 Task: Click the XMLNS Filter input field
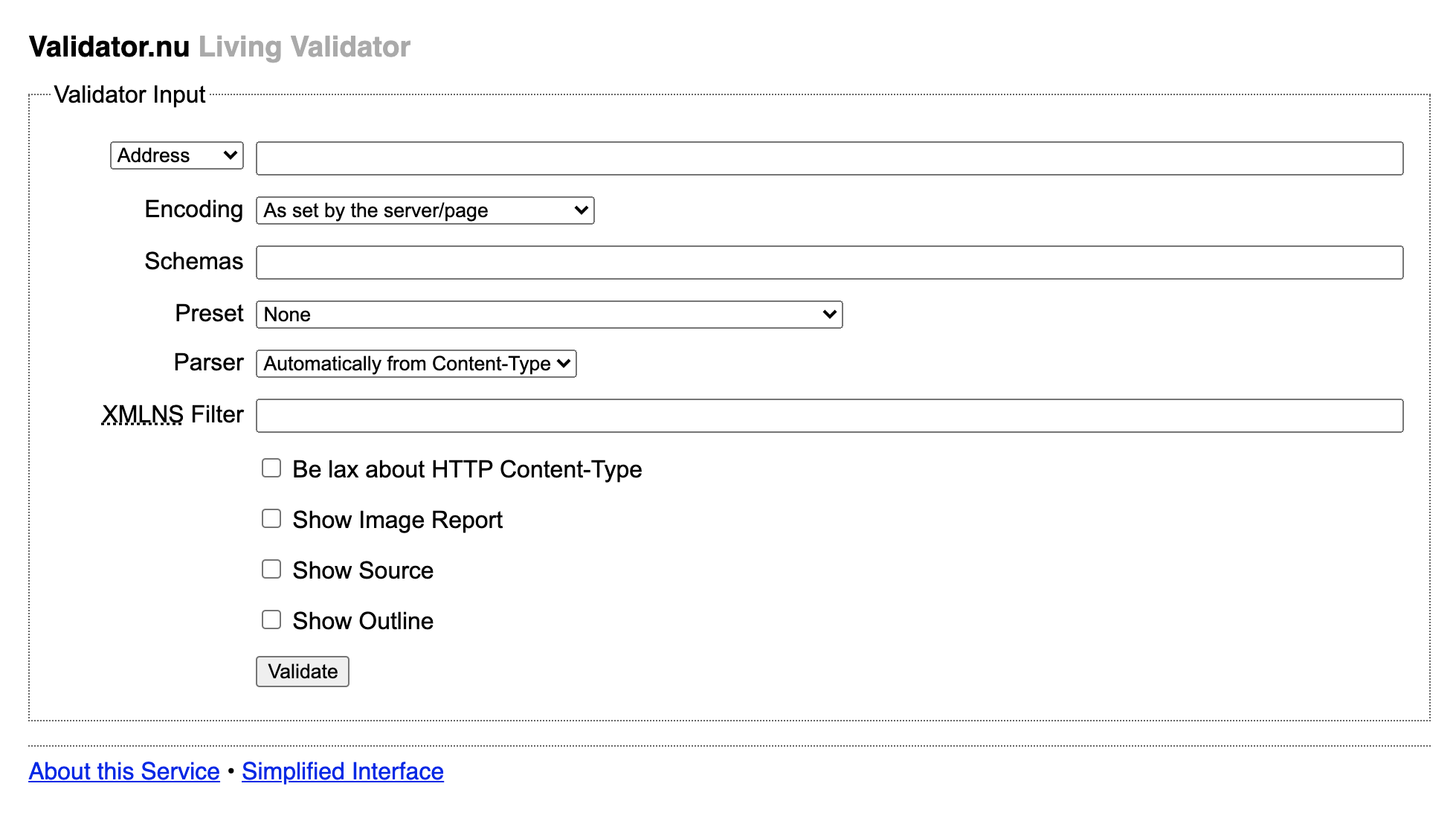click(x=830, y=416)
